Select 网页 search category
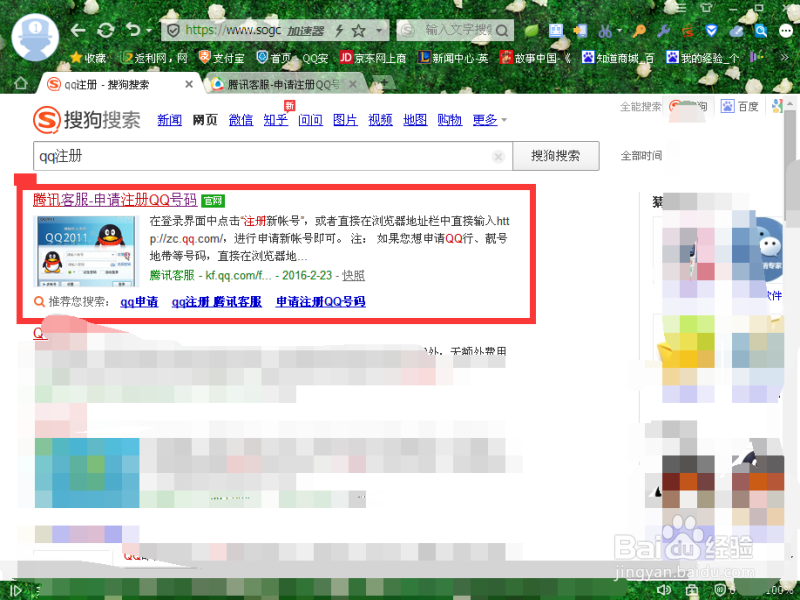This screenshot has width=800, height=600. (x=205, y=120)
